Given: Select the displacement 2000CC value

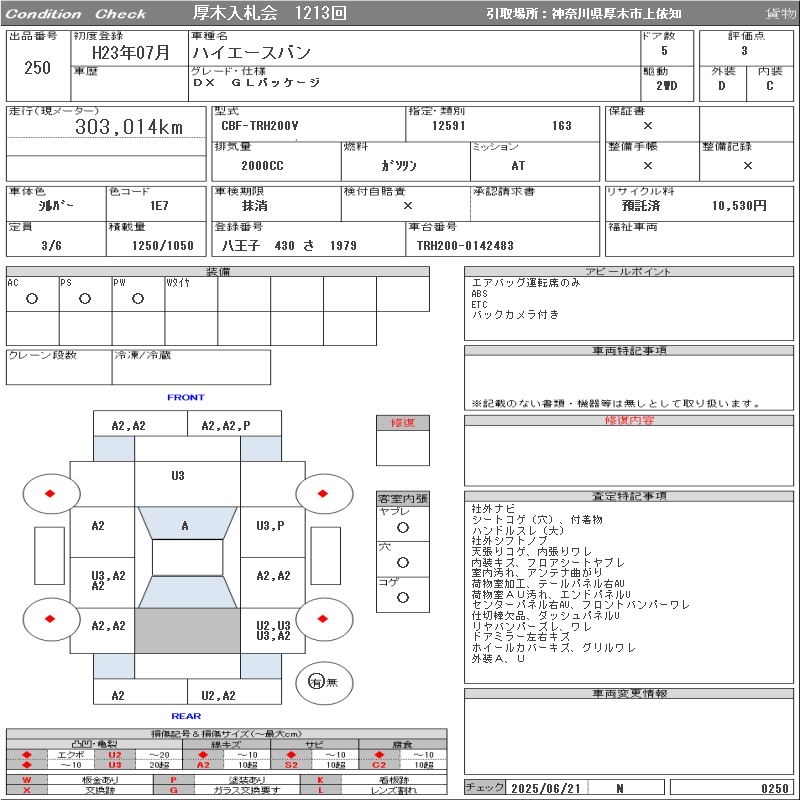Looking at the screenshot, I should click(262, 166).
